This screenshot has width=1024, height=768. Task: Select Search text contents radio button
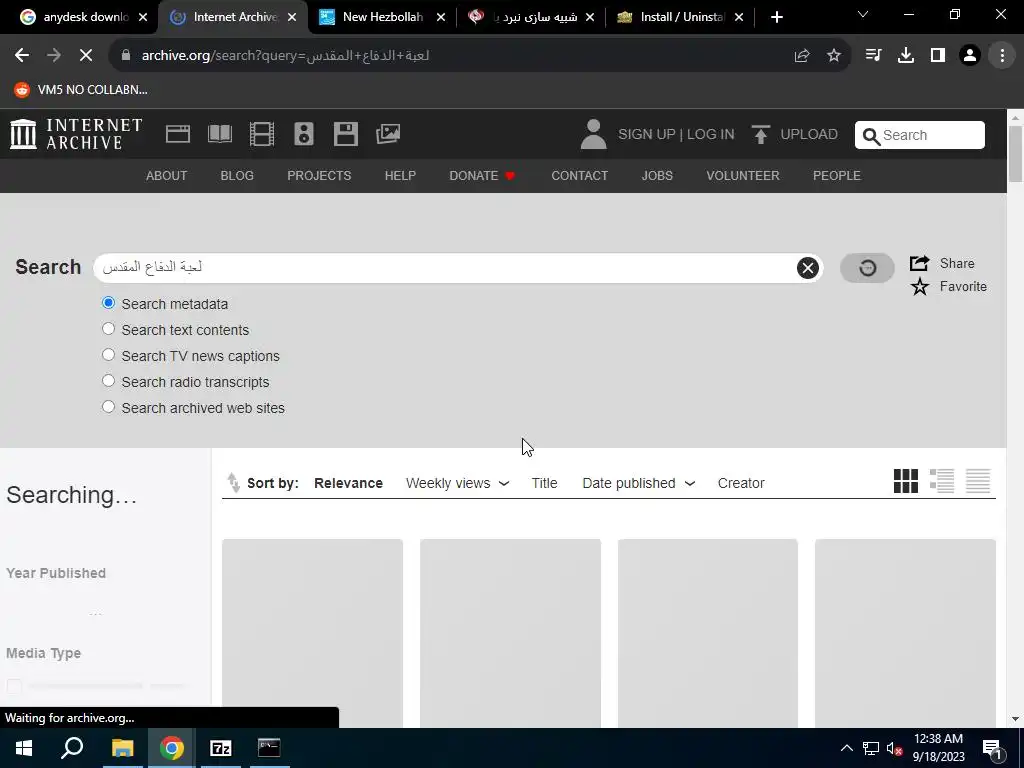(108, 329)
